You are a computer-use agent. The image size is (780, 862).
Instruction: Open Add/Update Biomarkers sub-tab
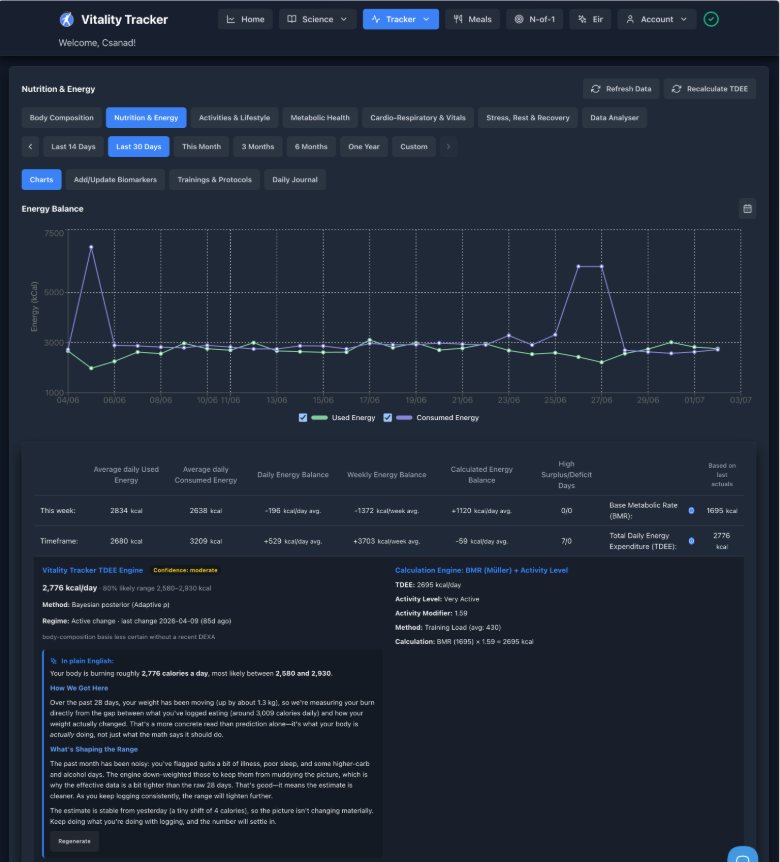coord(115,180)
